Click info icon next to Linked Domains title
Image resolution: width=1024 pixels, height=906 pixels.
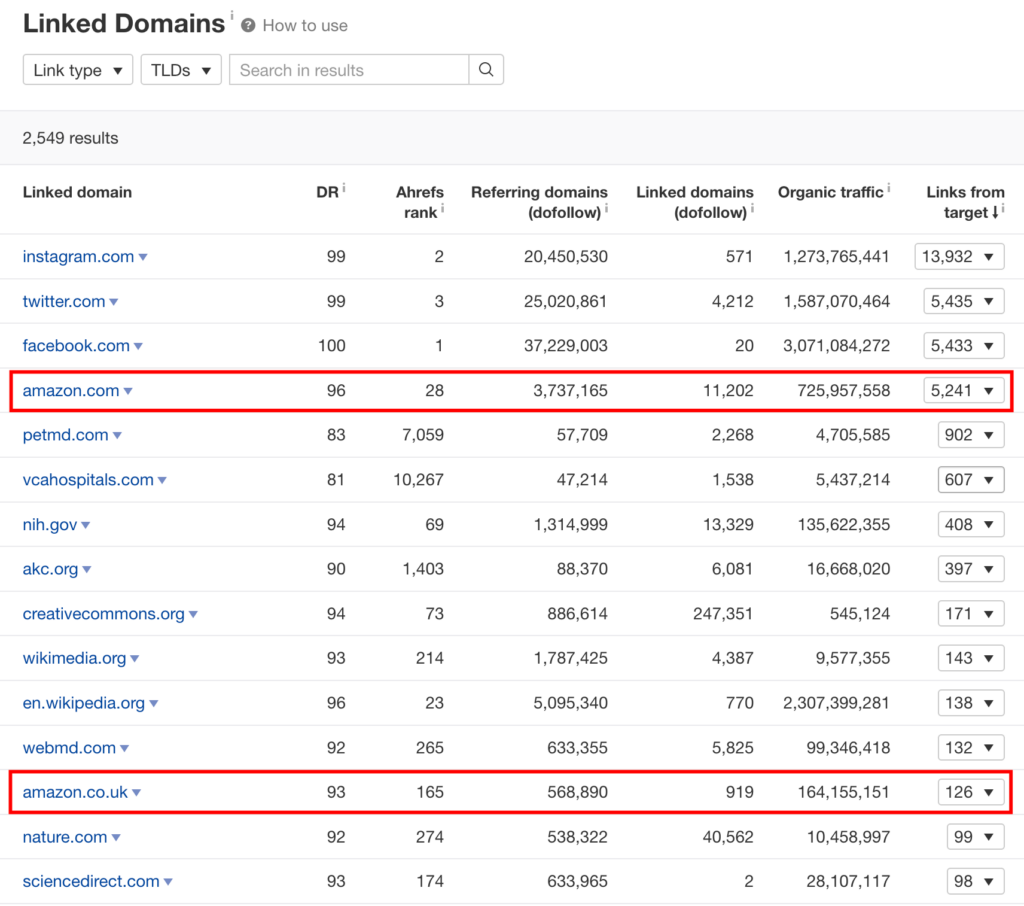tap(232, 14)
